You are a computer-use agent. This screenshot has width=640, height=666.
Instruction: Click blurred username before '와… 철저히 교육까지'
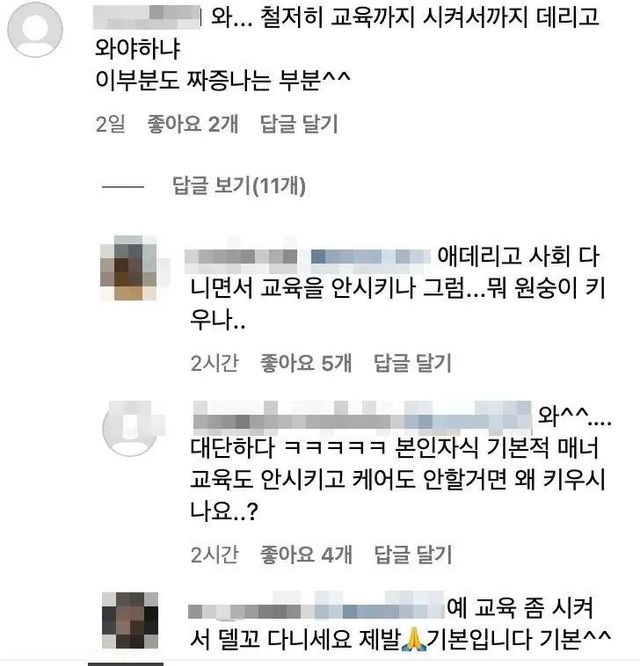(x=147, y=17)
